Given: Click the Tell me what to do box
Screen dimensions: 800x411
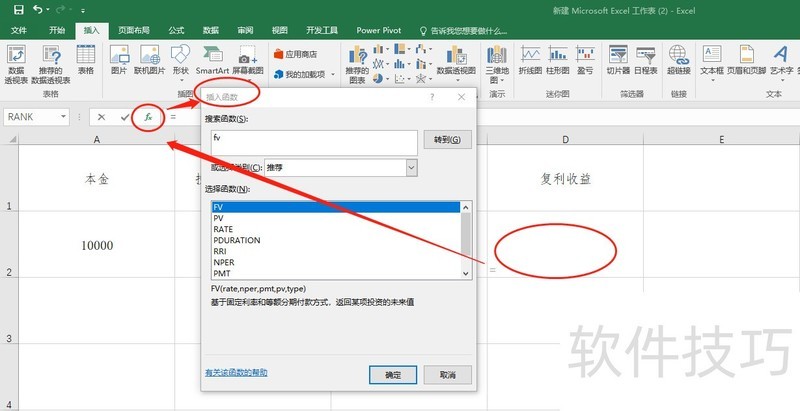Looking at the screenshot, I should pyautogui.click(x=463, y=31).
